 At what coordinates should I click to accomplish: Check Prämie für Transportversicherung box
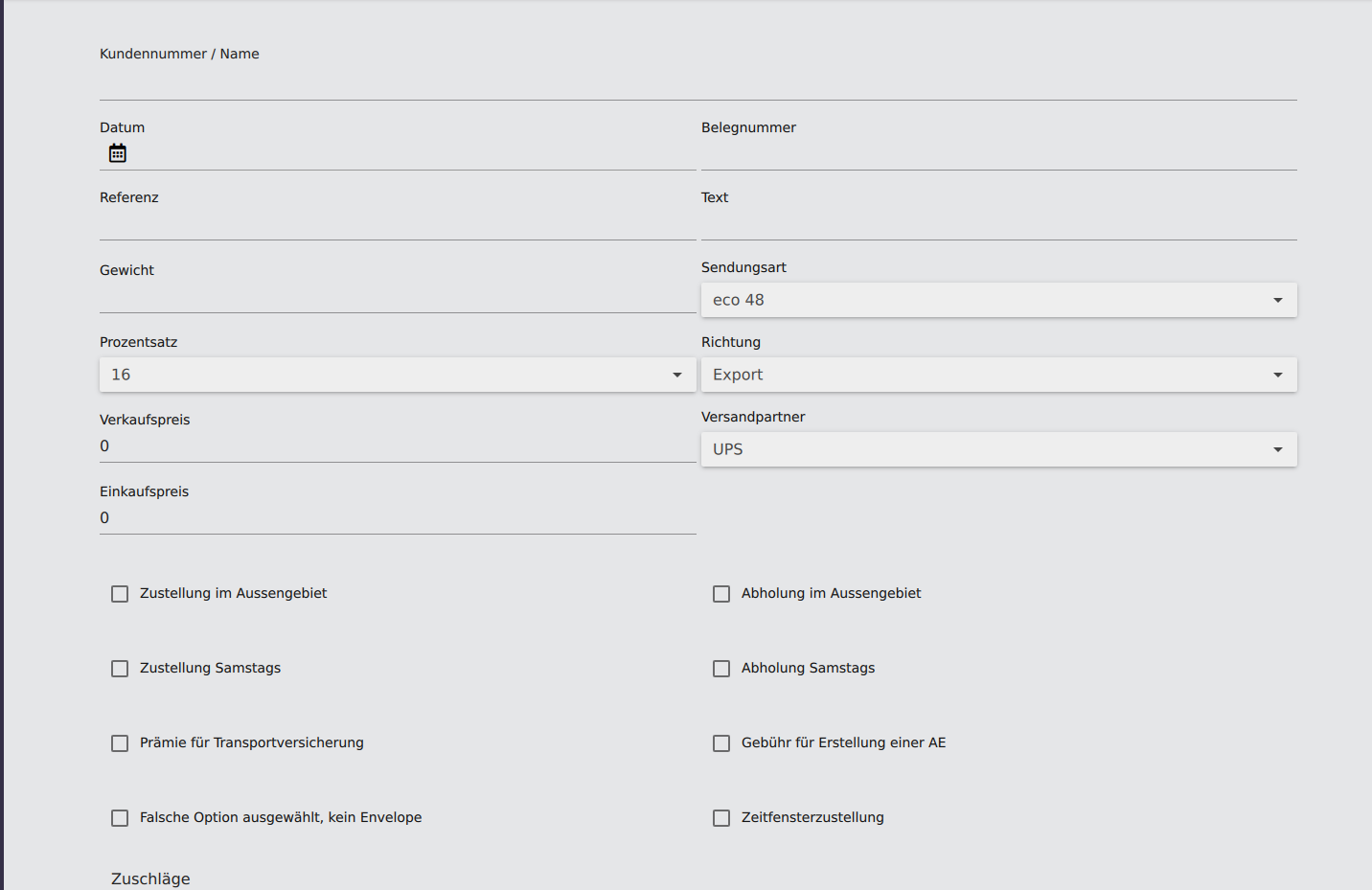tap(120, 743)
